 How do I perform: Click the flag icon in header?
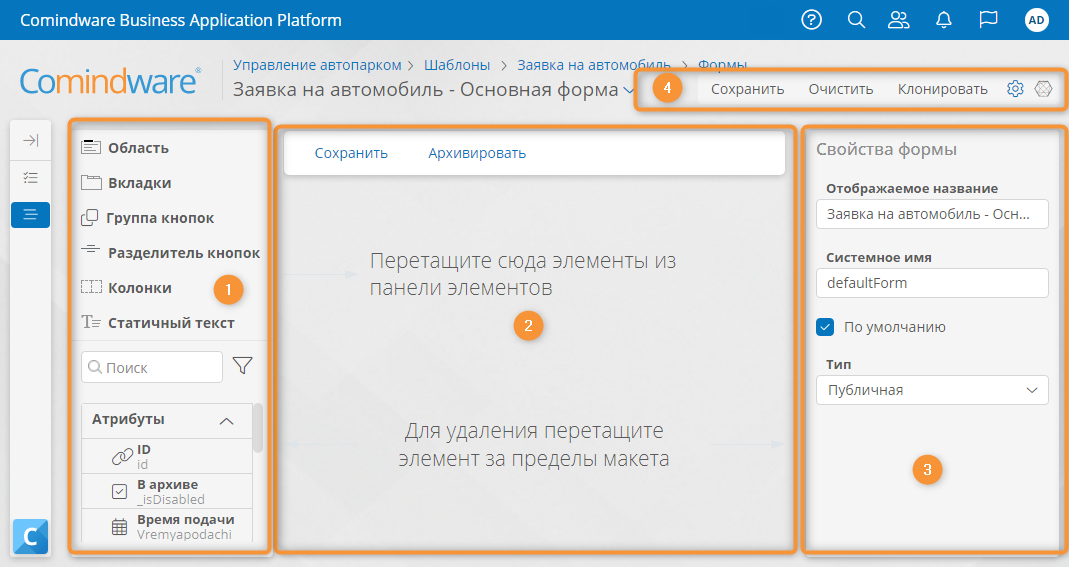coord(988,20)
